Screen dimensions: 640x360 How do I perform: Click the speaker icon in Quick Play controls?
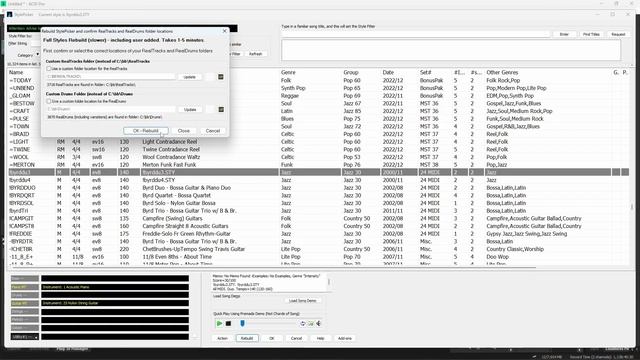pyautogui.click(x=318, y=324)
